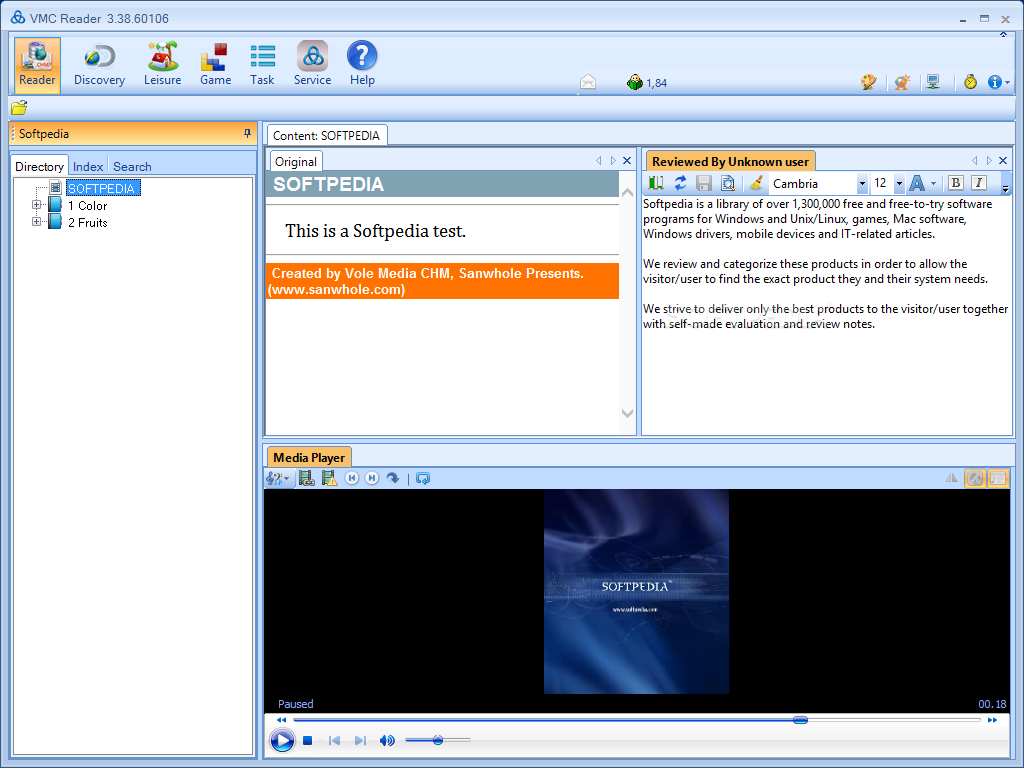
Task: Click the next media circle button
Action: (372, 478)
